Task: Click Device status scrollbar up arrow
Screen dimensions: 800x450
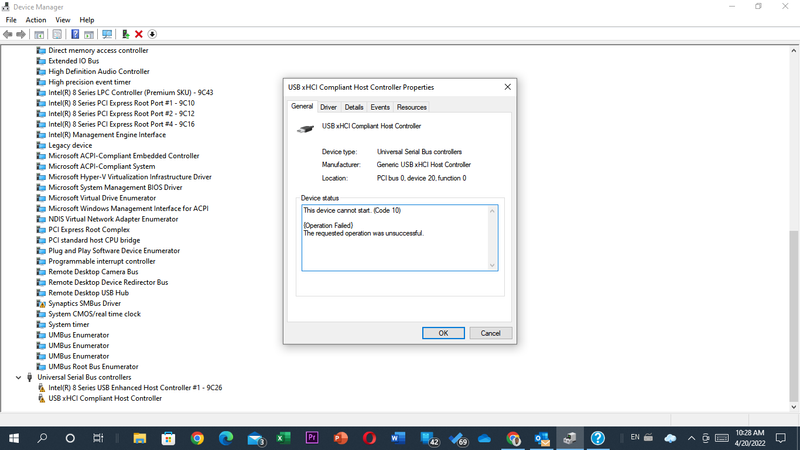Action: coord(492,211)
